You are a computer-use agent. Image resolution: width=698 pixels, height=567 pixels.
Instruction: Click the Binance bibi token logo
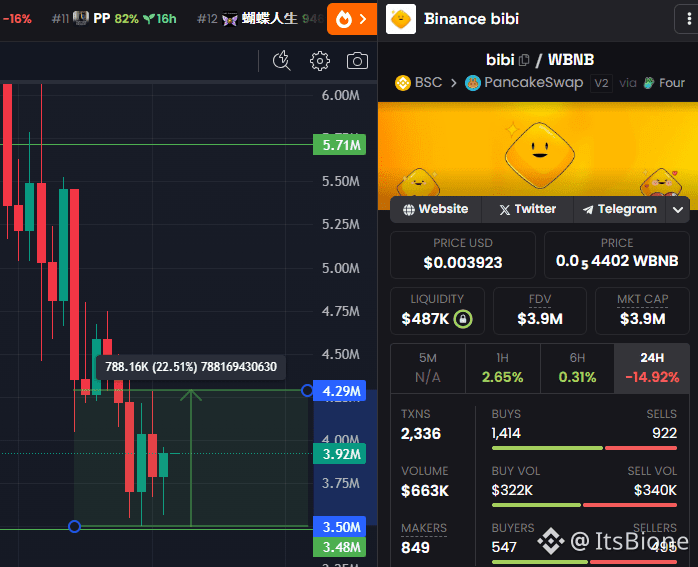pos(401,19)
